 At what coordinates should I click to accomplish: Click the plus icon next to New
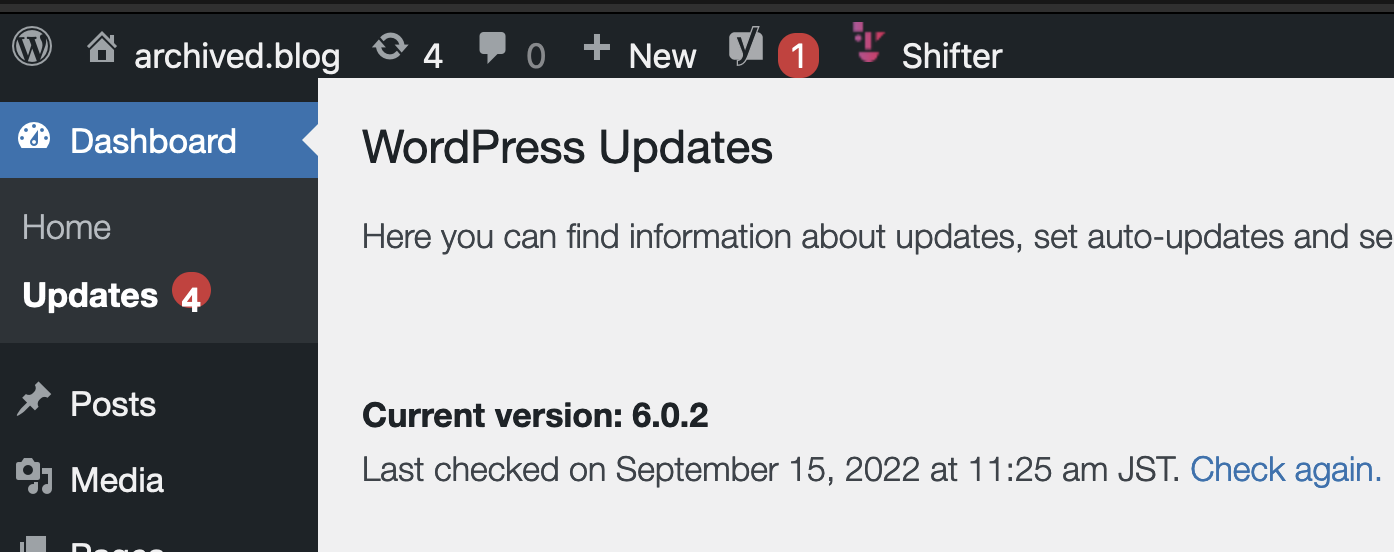pos(596,47)
